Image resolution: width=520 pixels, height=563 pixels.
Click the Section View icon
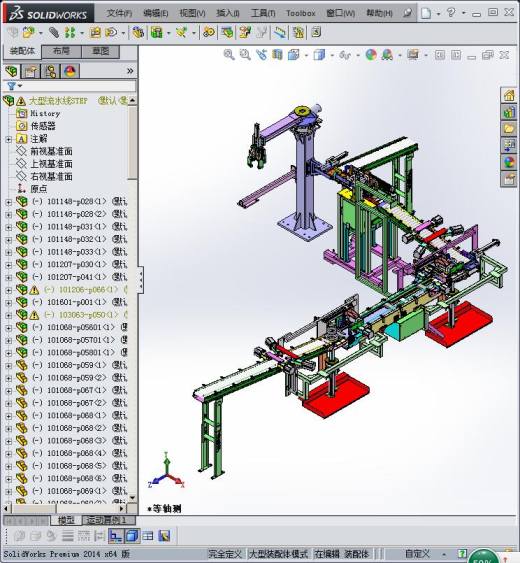[277, 55]
